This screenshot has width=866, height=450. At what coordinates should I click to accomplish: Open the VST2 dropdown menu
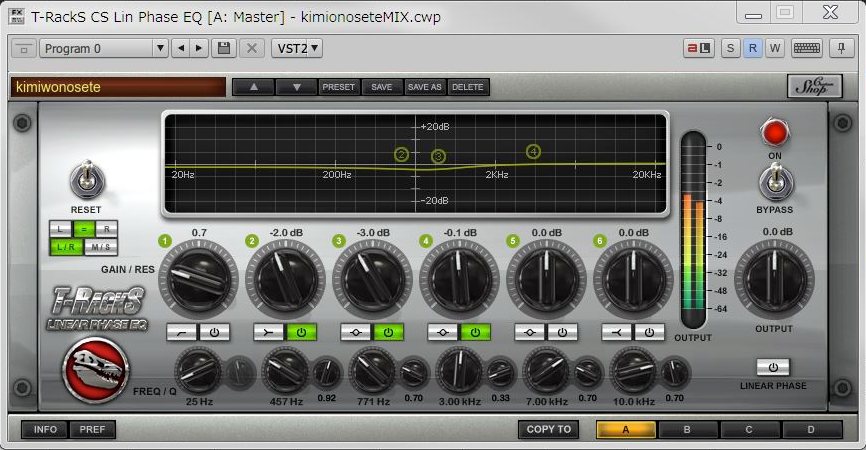click(297, 49)
